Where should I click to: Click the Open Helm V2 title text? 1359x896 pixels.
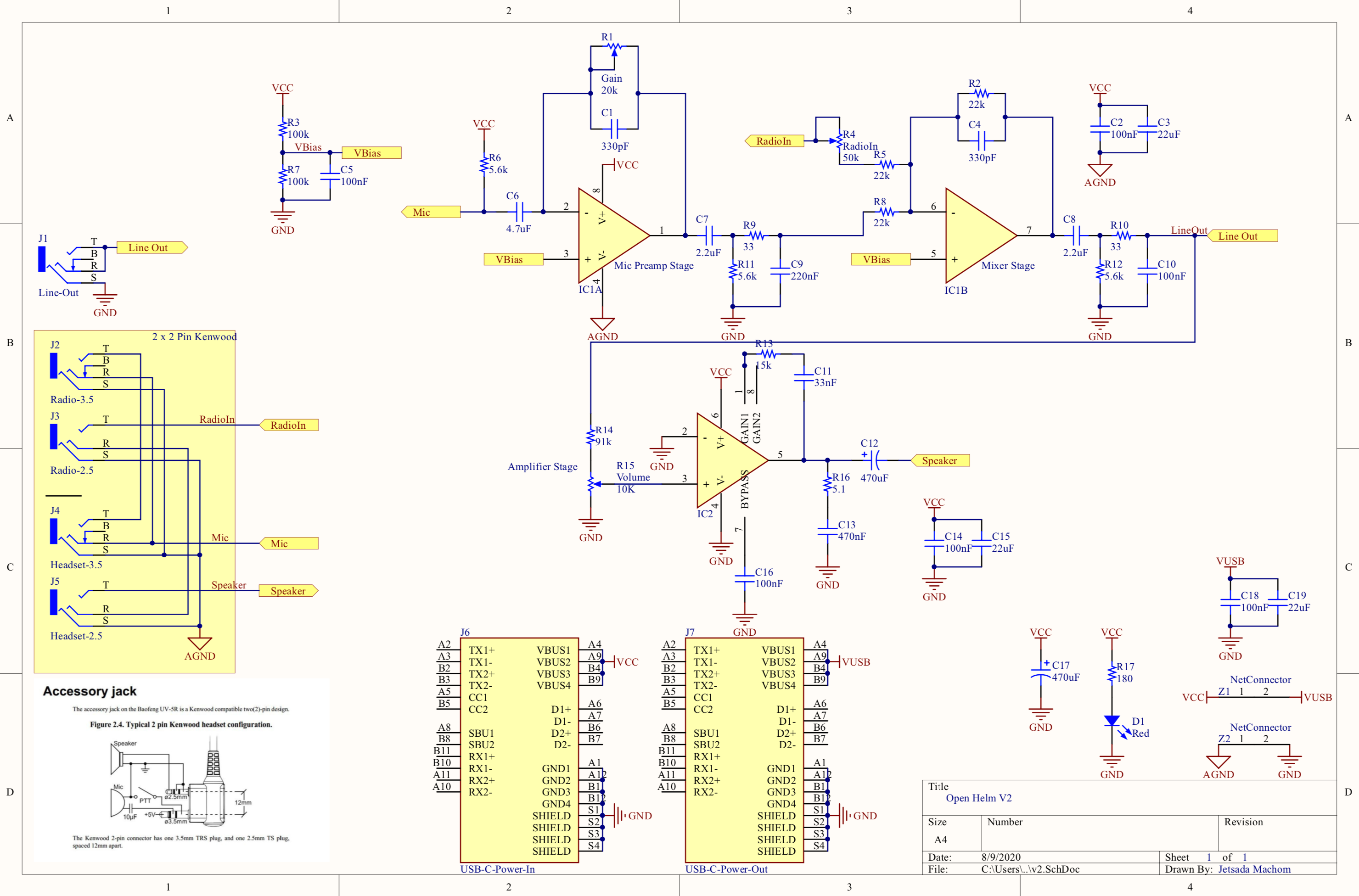point(978,798)
